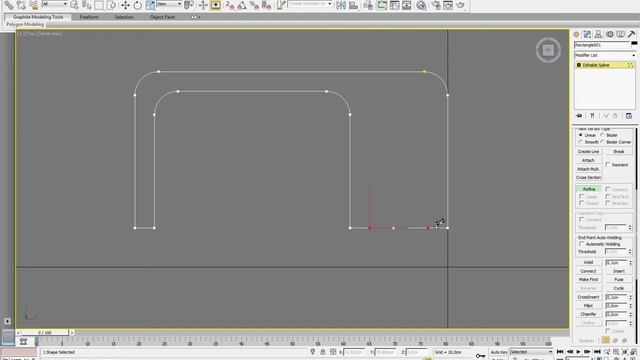Click the Cross Section button

[x=588, y=178]
